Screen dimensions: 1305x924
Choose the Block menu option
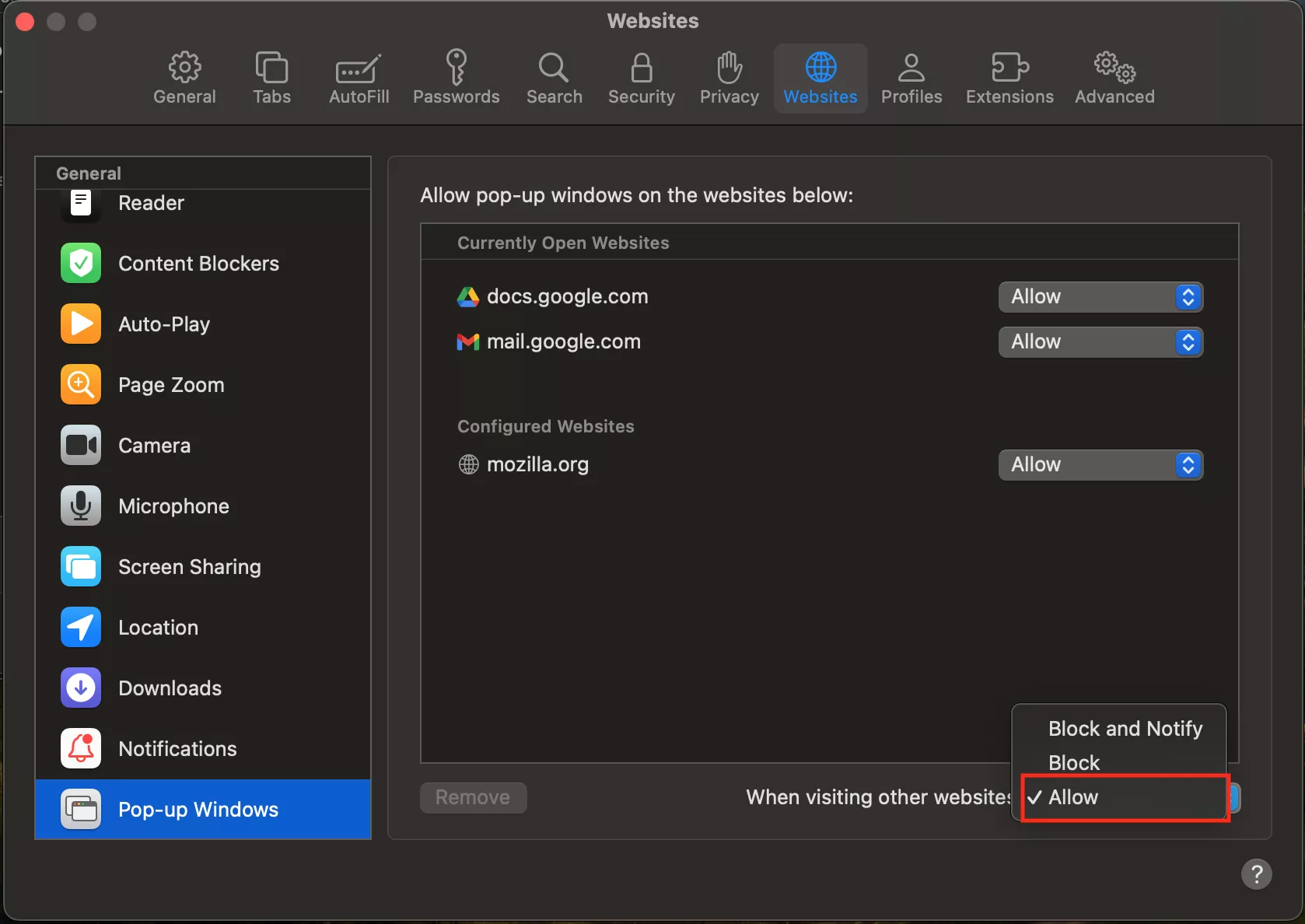(1074, 763)
